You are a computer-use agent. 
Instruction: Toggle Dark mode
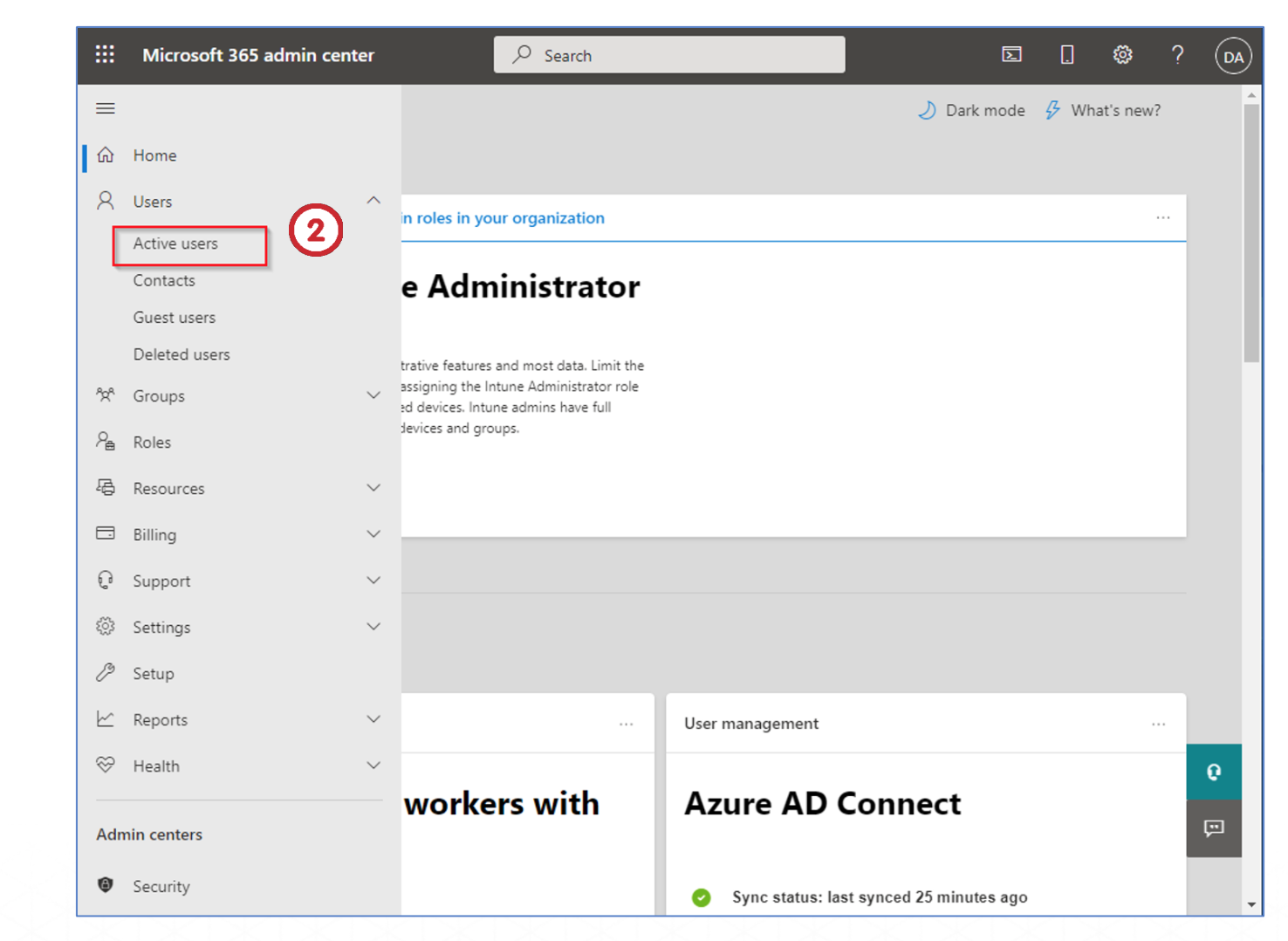971,111
